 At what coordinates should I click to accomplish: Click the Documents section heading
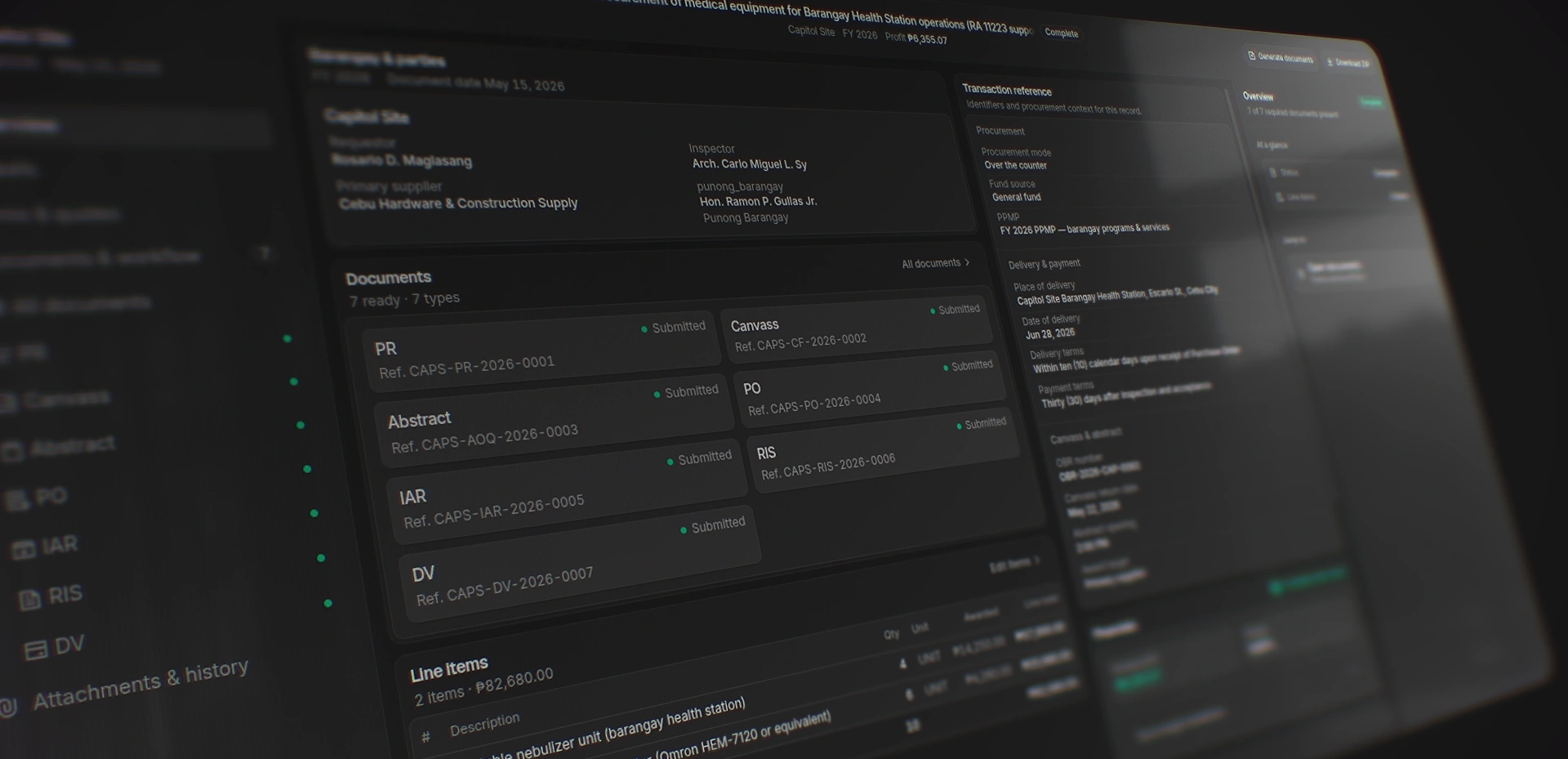click(389, 278)
